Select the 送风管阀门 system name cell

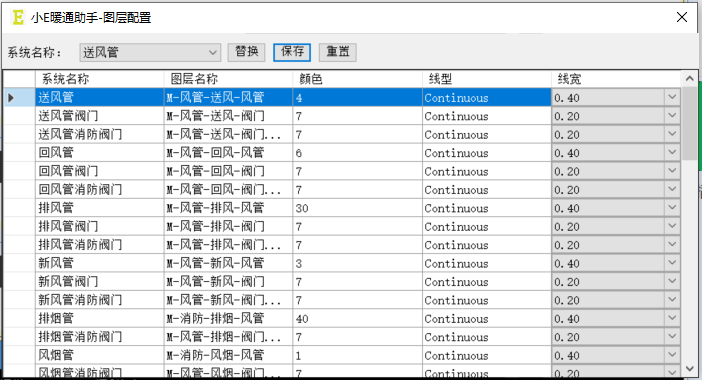tap(100, 116)
